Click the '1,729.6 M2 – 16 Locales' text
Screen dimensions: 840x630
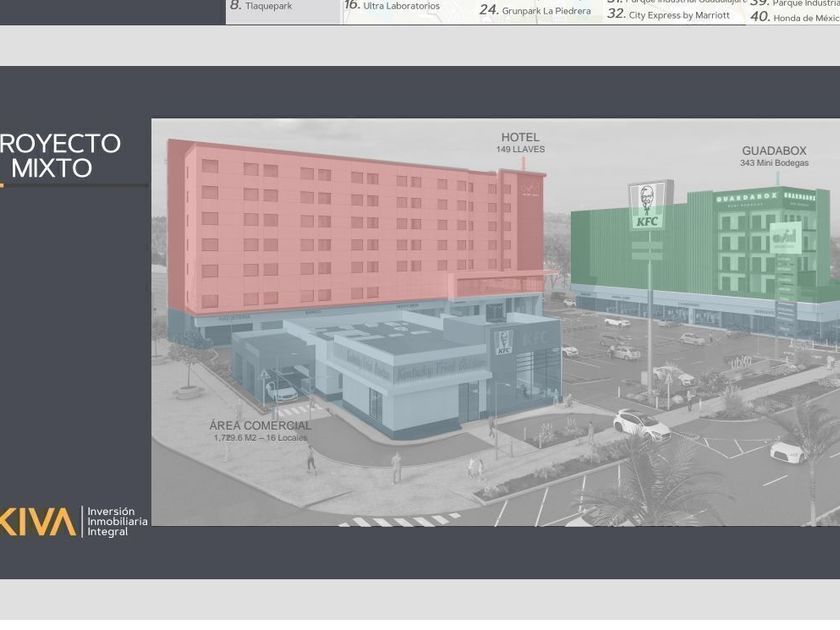[260, 438]
